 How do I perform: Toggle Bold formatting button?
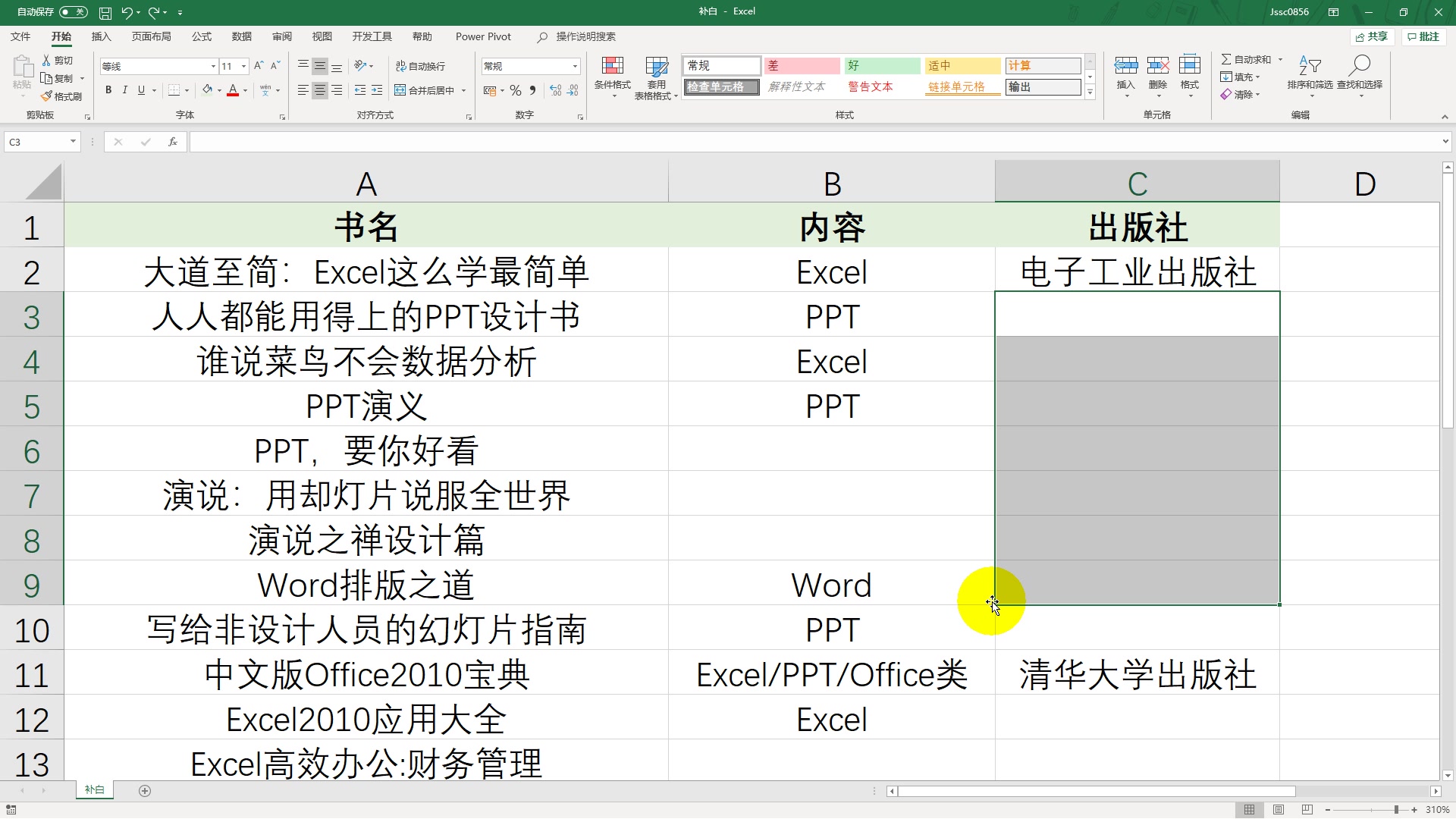click(108, 90)
